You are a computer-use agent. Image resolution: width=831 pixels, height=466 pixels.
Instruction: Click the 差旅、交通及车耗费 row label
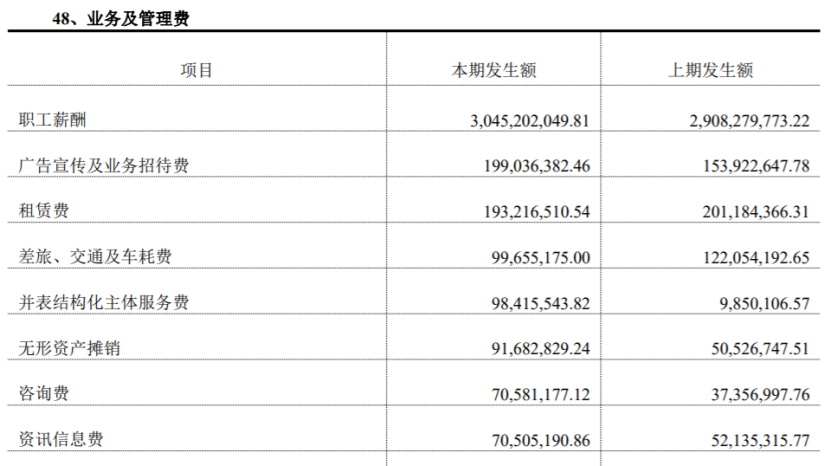pyautogui.click(x=94, y=257)
